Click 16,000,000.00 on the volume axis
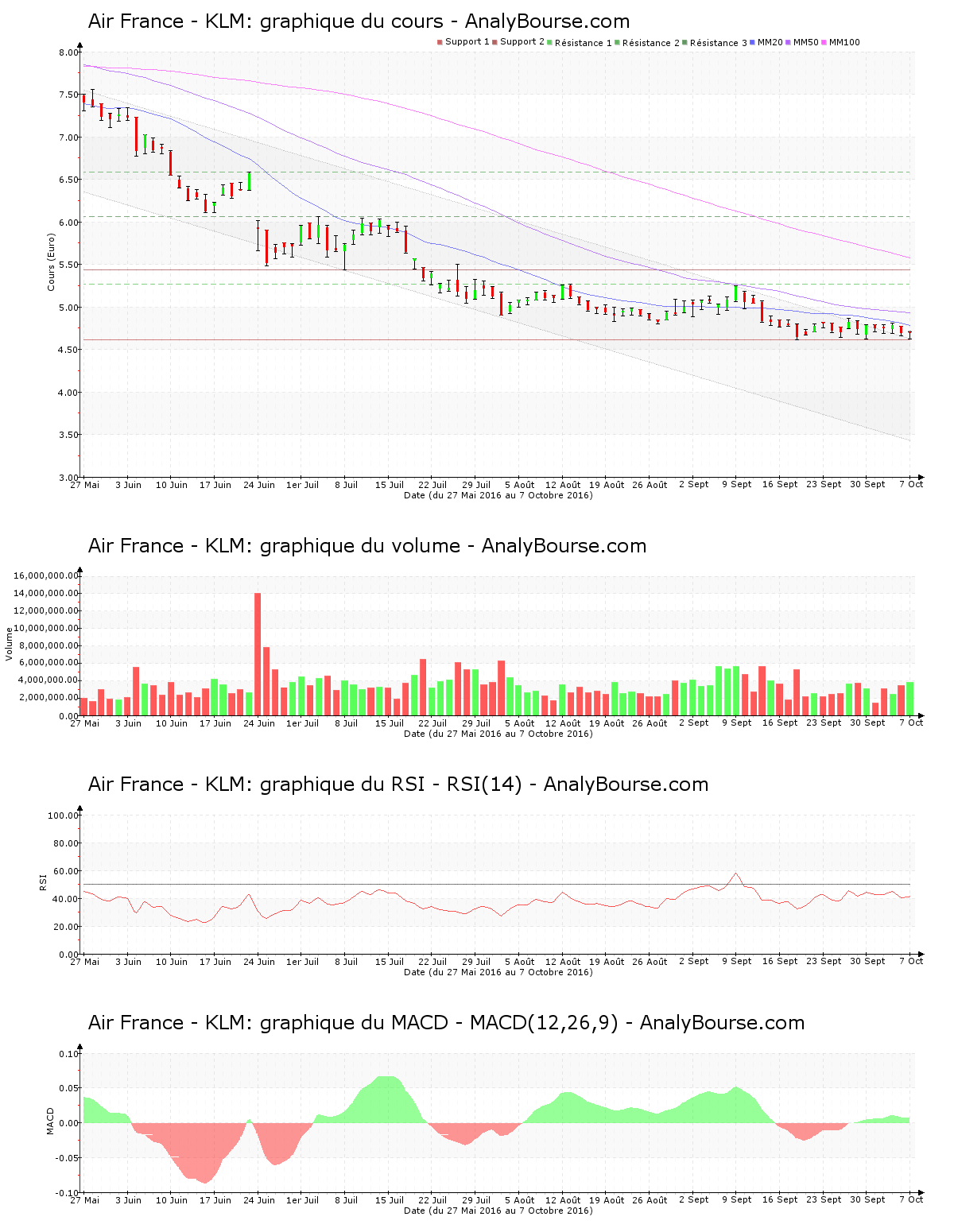Screen dimensions: 954x1232 point(46,575)
